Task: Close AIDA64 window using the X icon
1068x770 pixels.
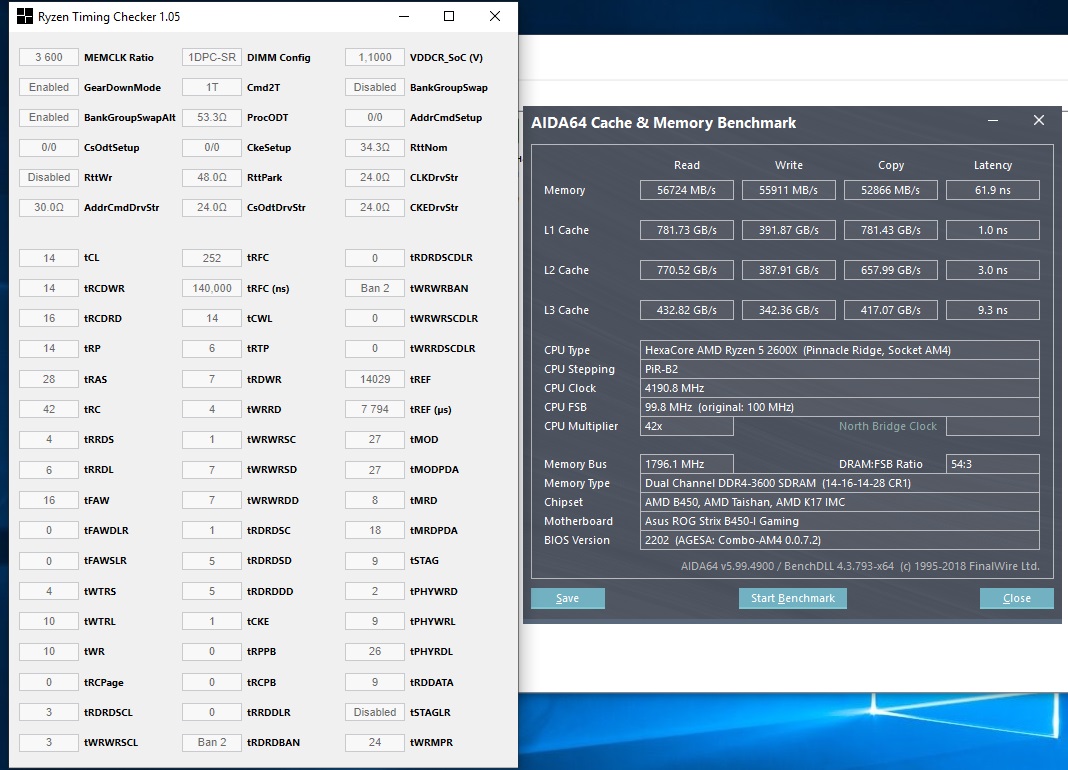Action: coord(1039,121)
